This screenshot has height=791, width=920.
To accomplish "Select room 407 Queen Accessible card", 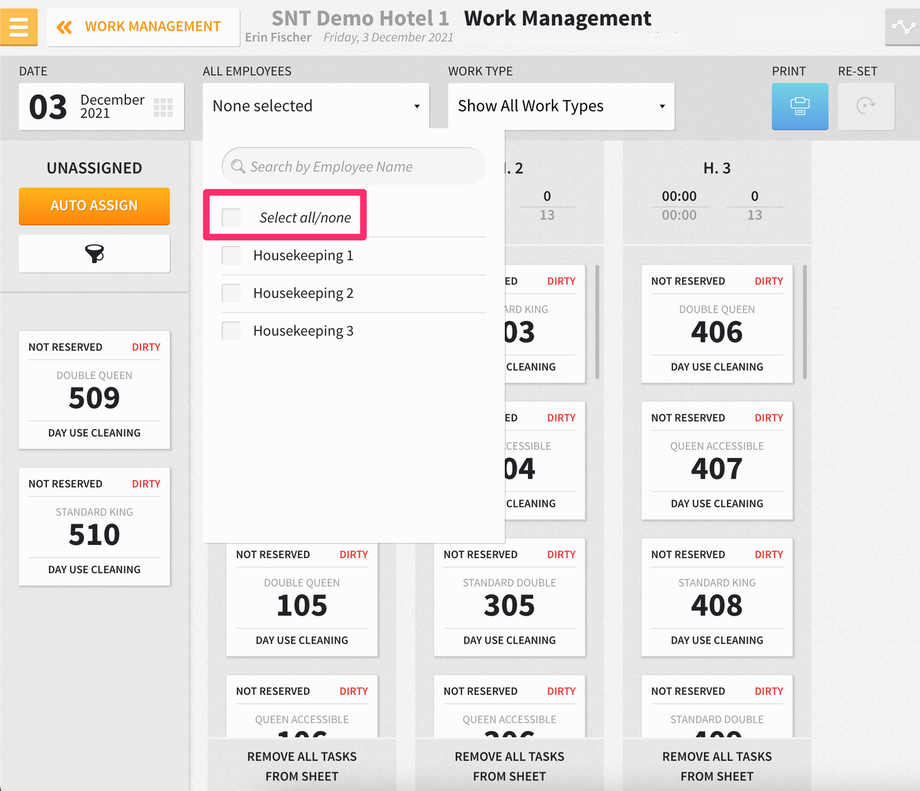I will point(717,461).
